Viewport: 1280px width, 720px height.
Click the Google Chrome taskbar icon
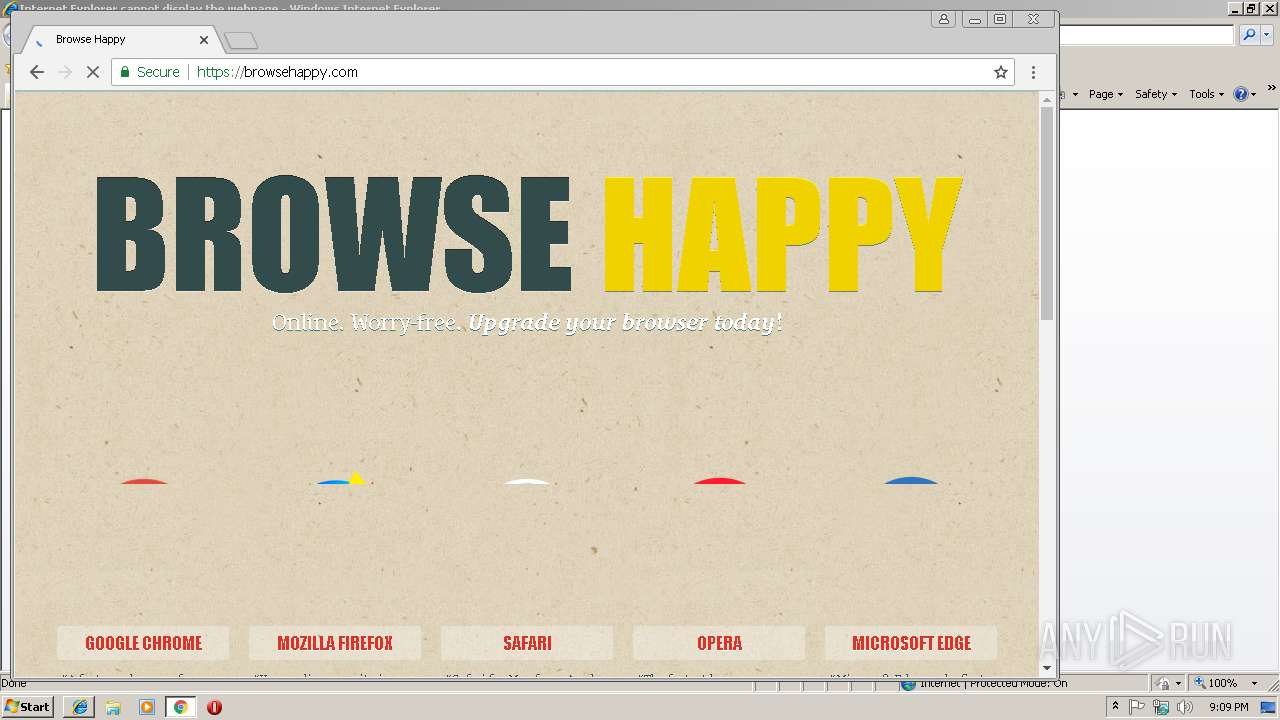(x=180, y=707)
